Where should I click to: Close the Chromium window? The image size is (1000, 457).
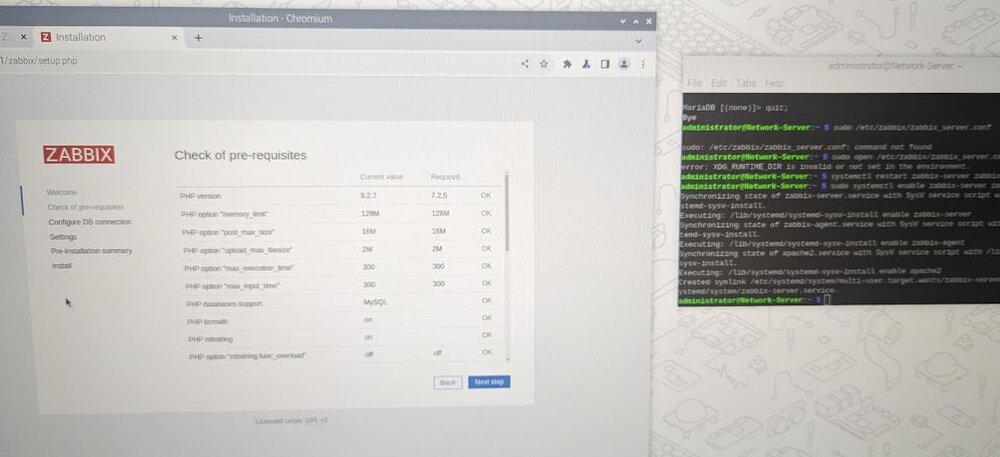pyautogui.click(x=649, y=21)
